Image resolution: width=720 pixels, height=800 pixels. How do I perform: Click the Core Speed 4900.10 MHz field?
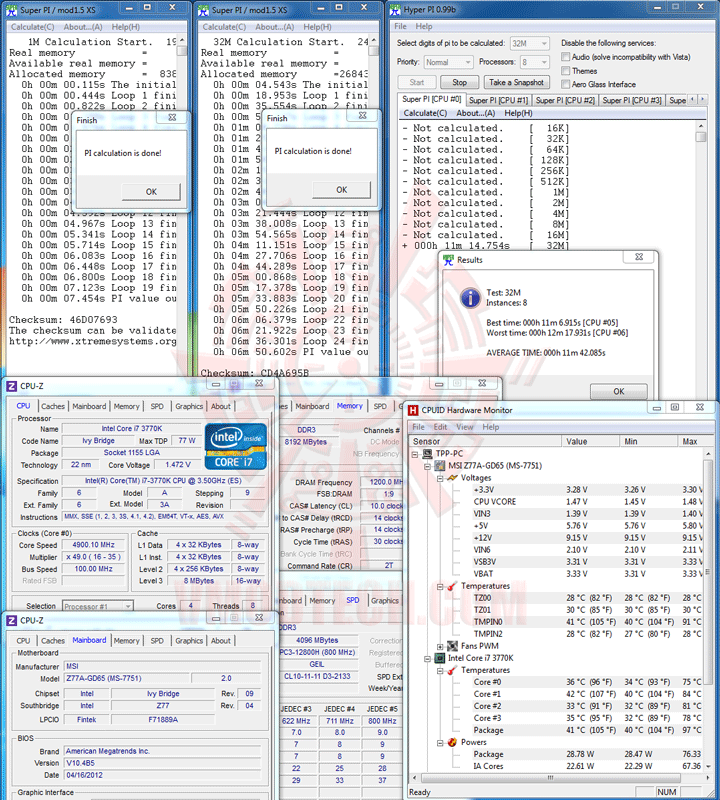pos(93,545)
